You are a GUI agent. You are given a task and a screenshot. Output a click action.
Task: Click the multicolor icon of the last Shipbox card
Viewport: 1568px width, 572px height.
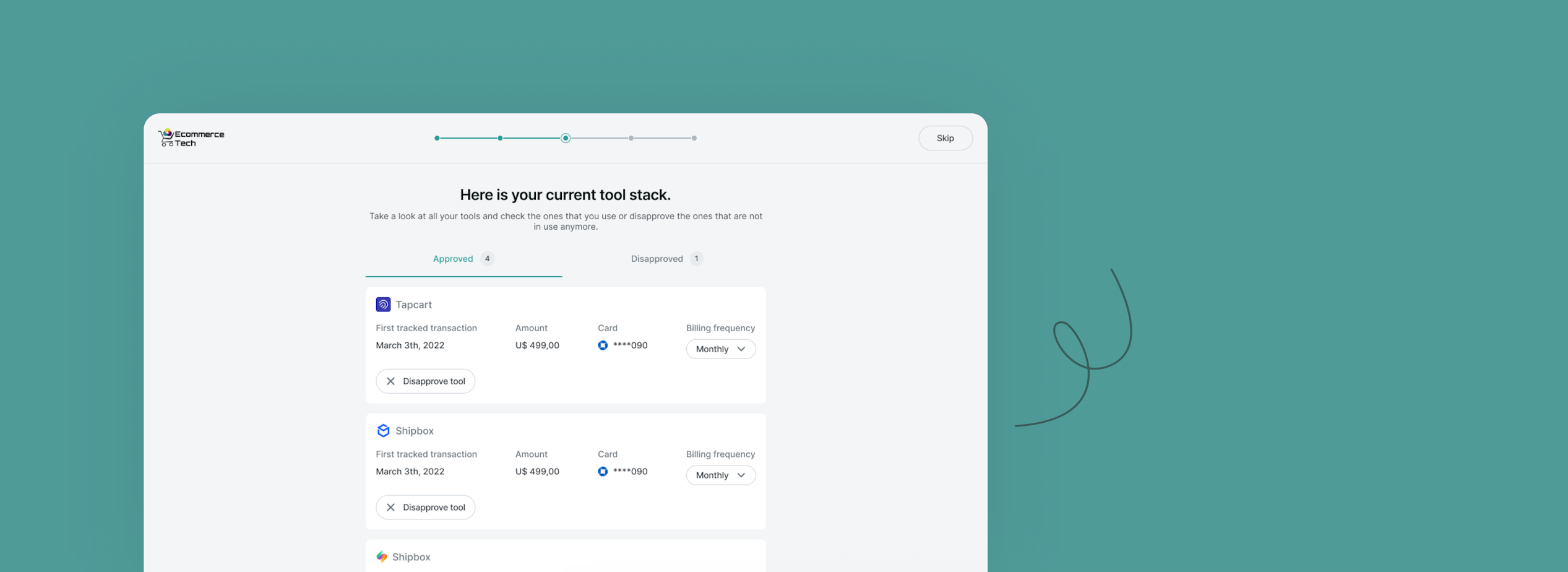point(382,557)
